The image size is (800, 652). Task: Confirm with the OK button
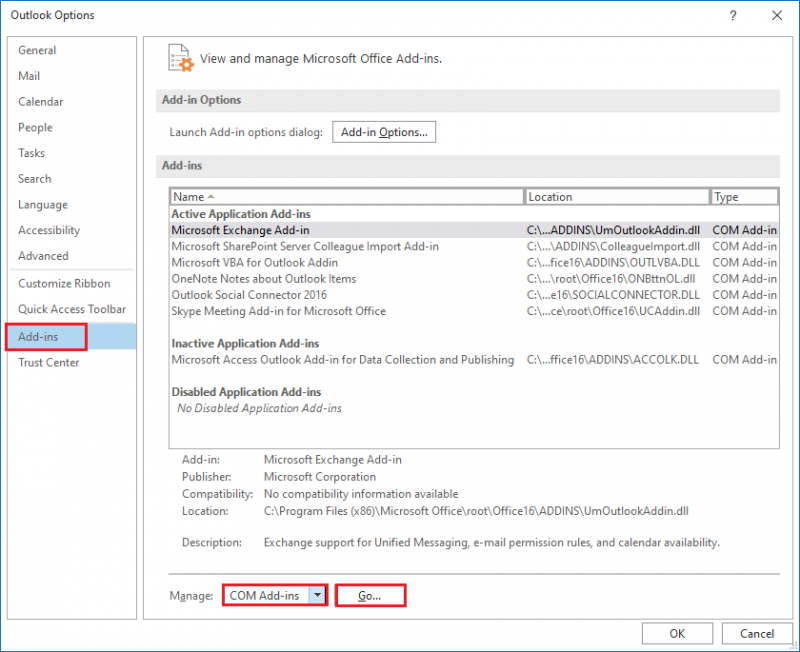coord(677,633)
